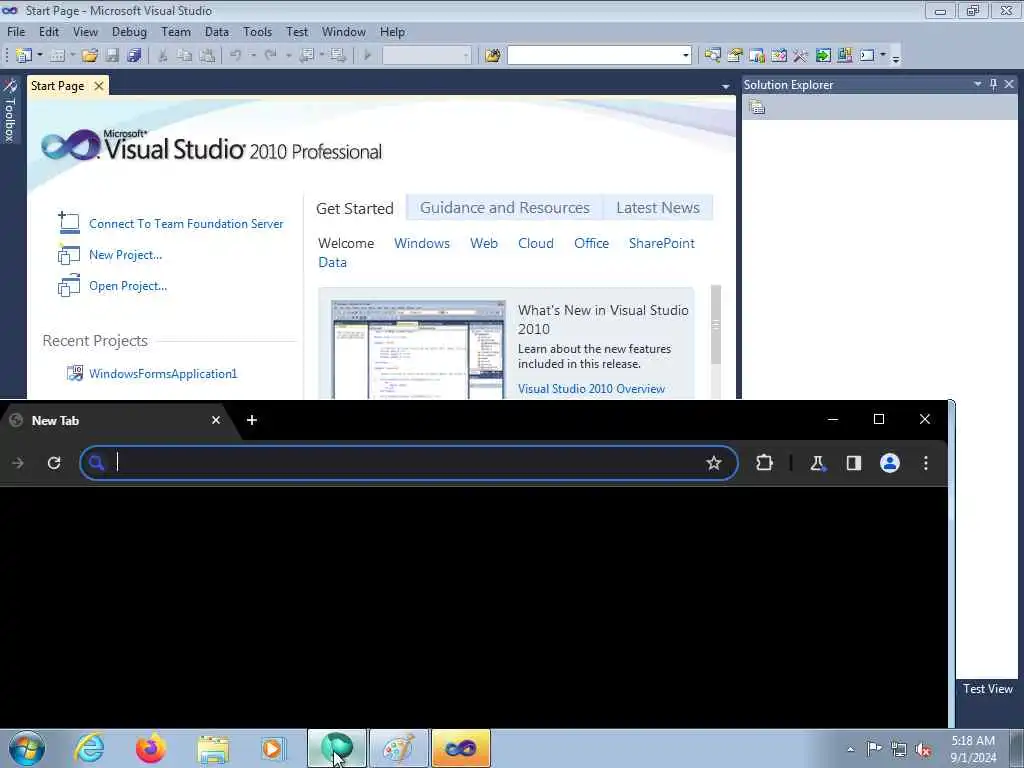Click the Open File folder icon
Image resolution: width=1024 pixels, height=768 pixels.
tap(89, 56)
